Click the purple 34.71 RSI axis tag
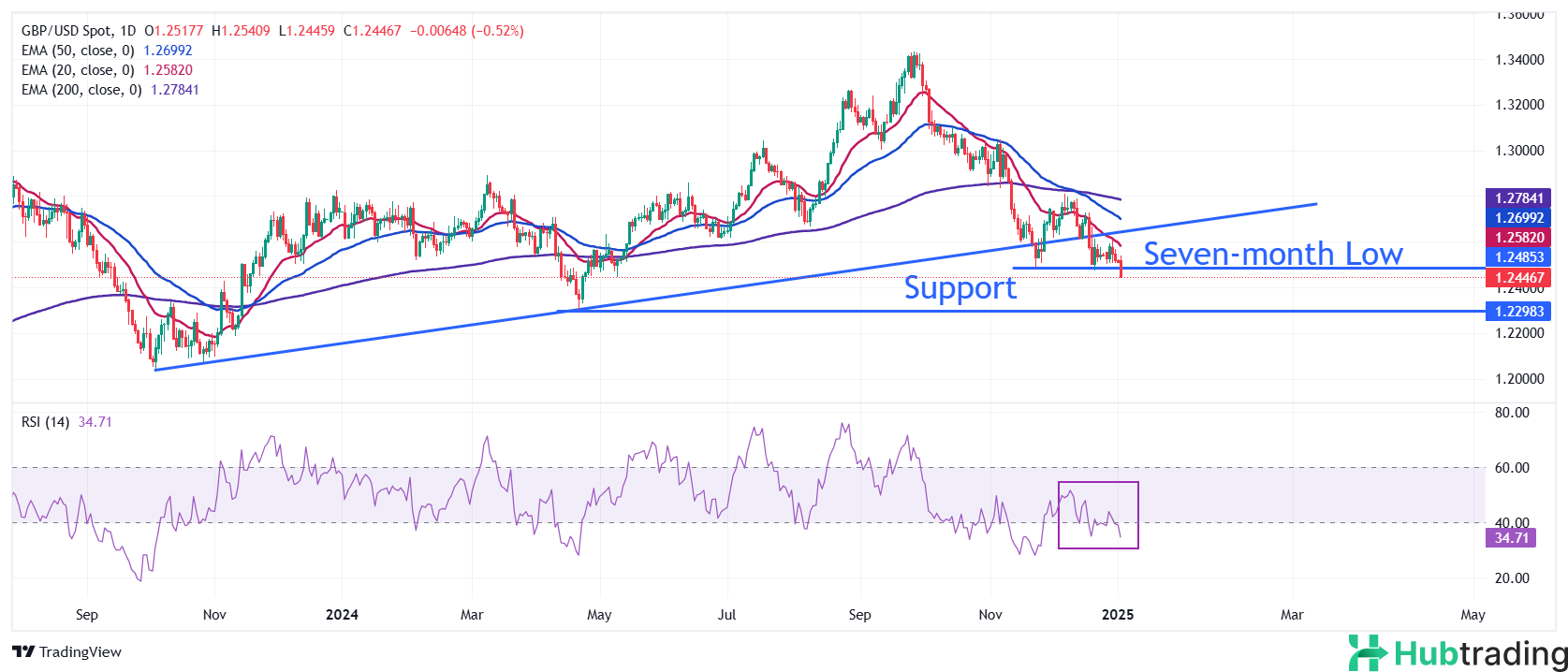Image resolution: width=1568 pixels, height=672 pixels. [x=1511, y=538]
